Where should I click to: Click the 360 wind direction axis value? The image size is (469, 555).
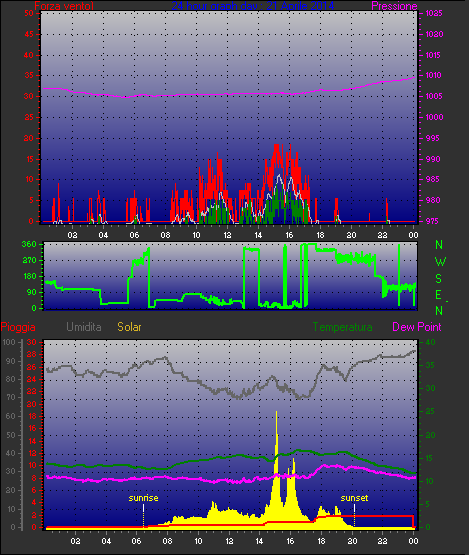tap(29, 244)
